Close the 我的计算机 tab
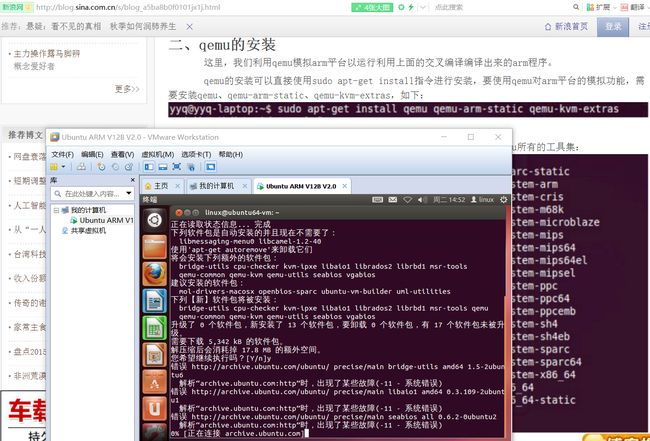 [x=245, y=186]
